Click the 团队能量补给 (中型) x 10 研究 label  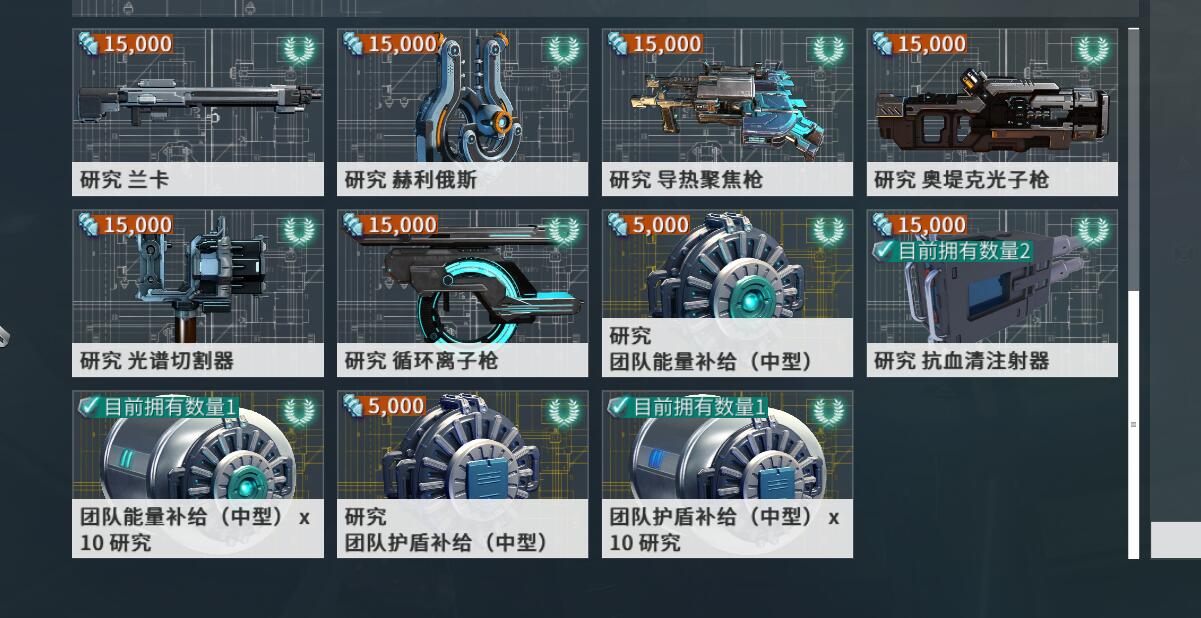pos(195,530)
